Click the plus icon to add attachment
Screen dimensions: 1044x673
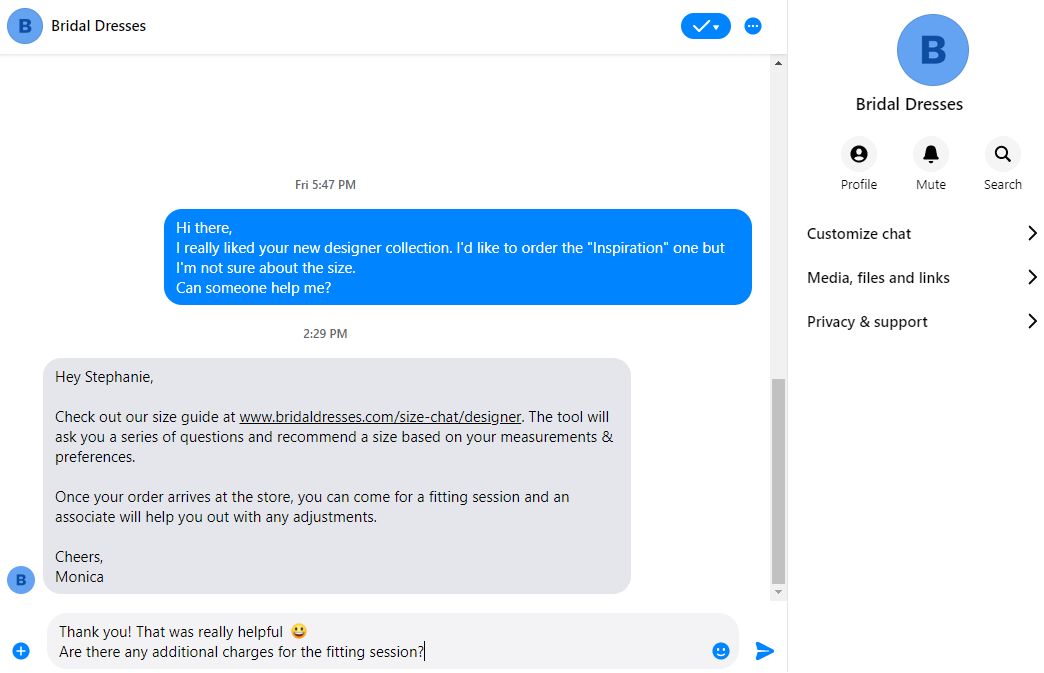21,651
